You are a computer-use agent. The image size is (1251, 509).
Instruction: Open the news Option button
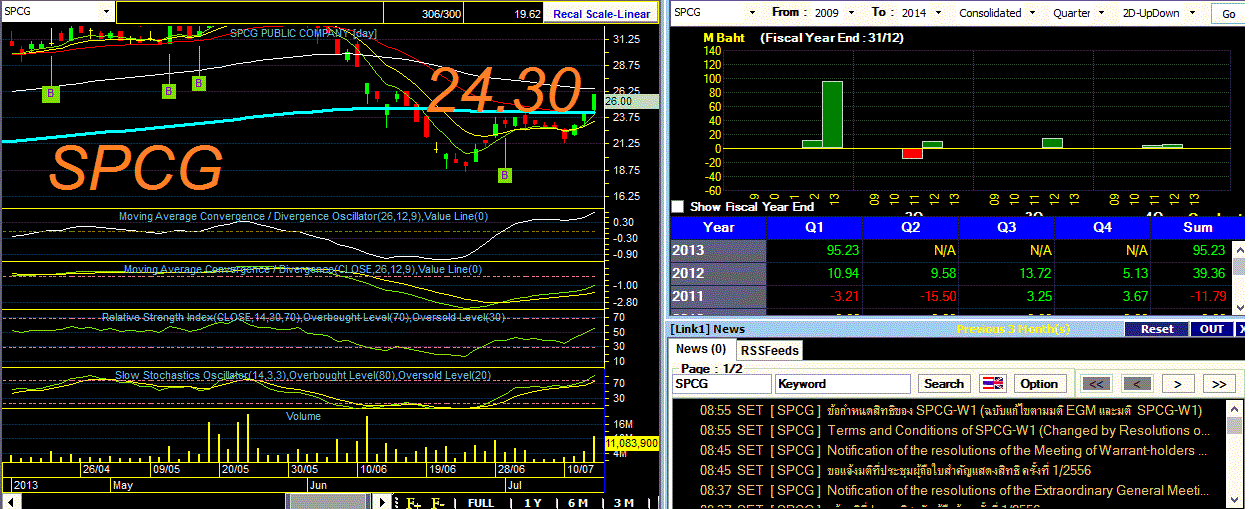coord(1039,383)
